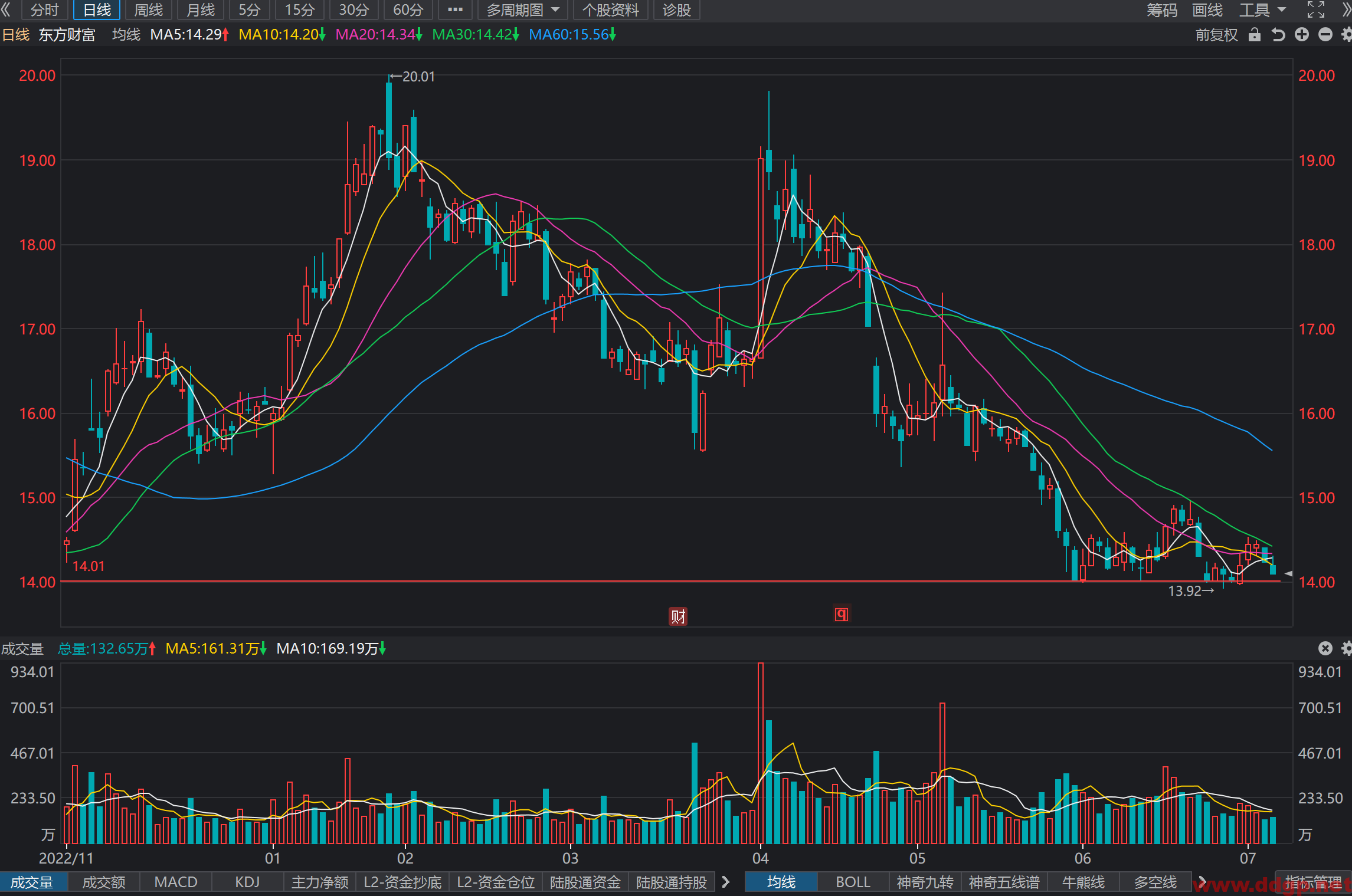The height and width of the screenshot is (896, 1352).
Task: Close the 成交量 volume indicator panel
Action: (x=1325, y=648)
